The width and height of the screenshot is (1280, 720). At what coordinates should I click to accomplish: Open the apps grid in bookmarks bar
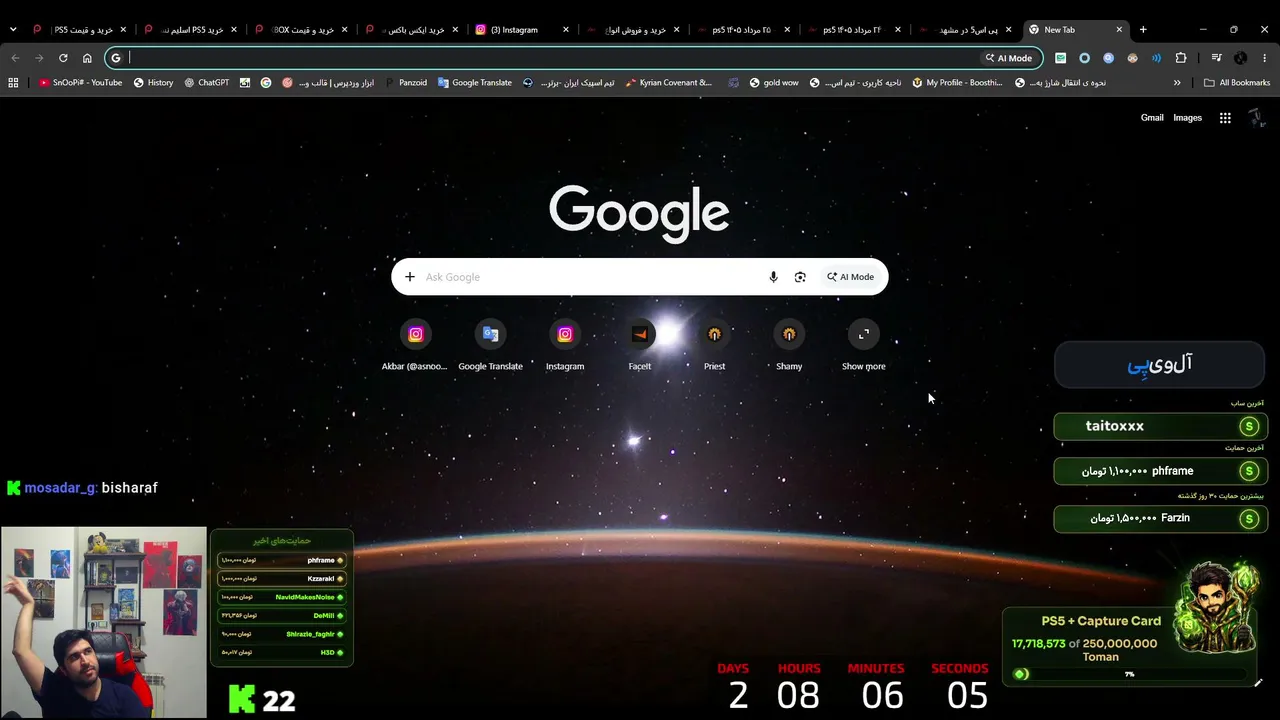[13, 83]
